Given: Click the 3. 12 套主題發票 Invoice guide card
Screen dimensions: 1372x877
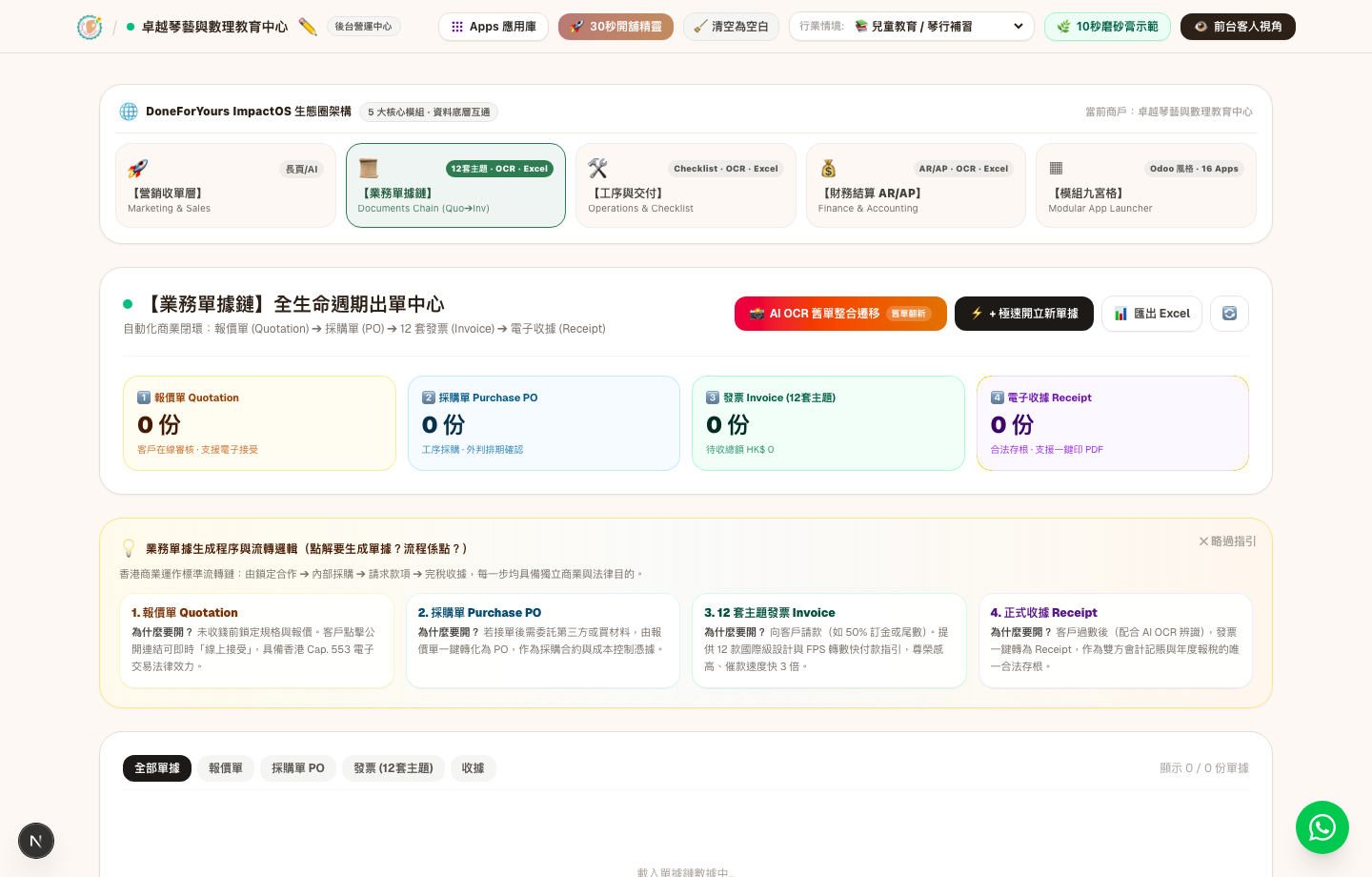Looking at the screenshot, I should pyautogui.click(x=829, y=641).
